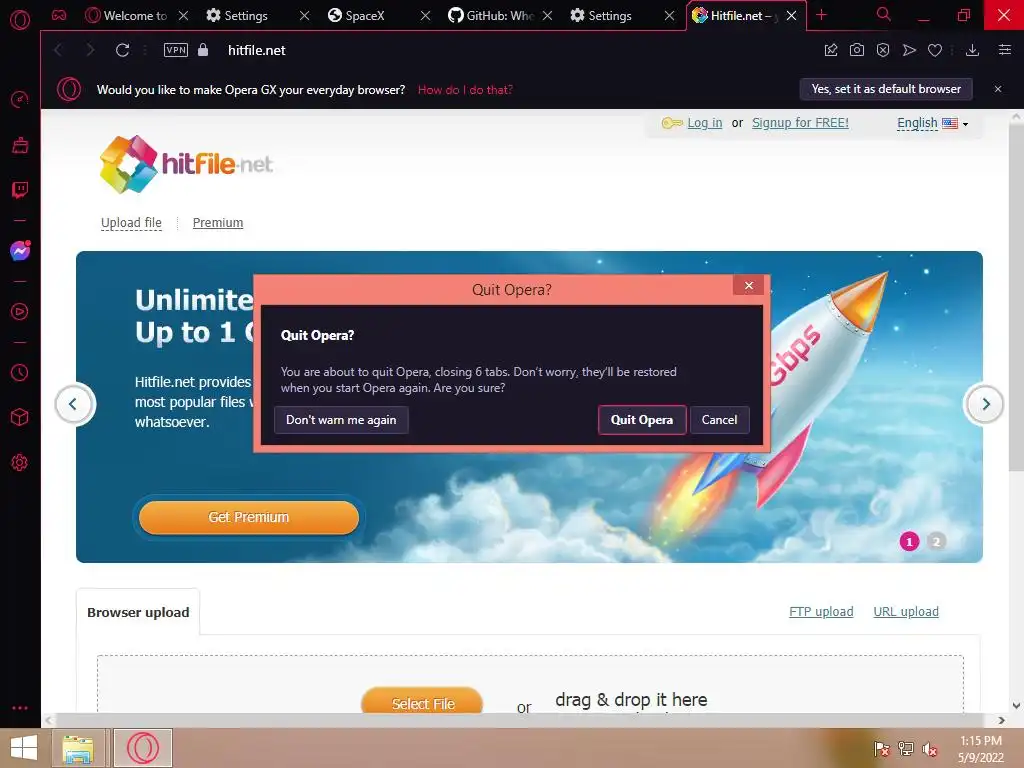Open the Premium menu item

tap(218, 223)
